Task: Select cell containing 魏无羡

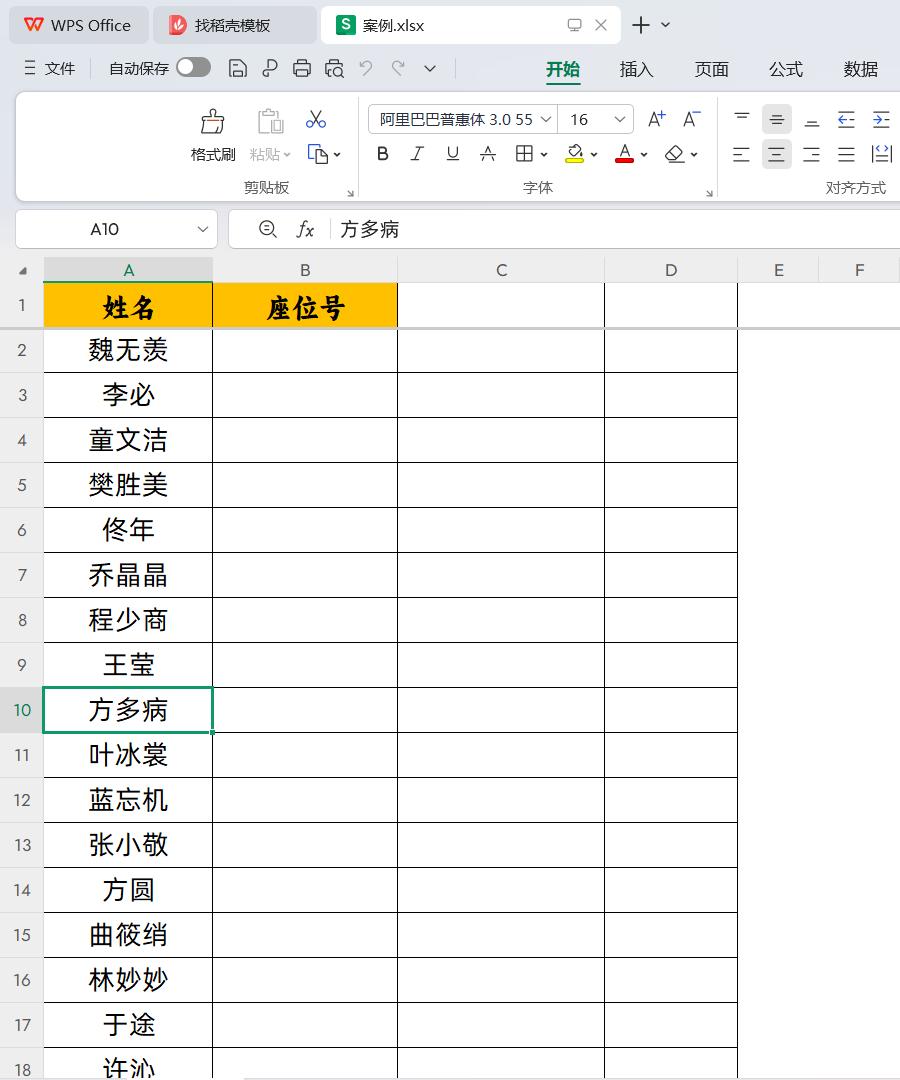Action: pyautogui.click(x=128, y=351)
